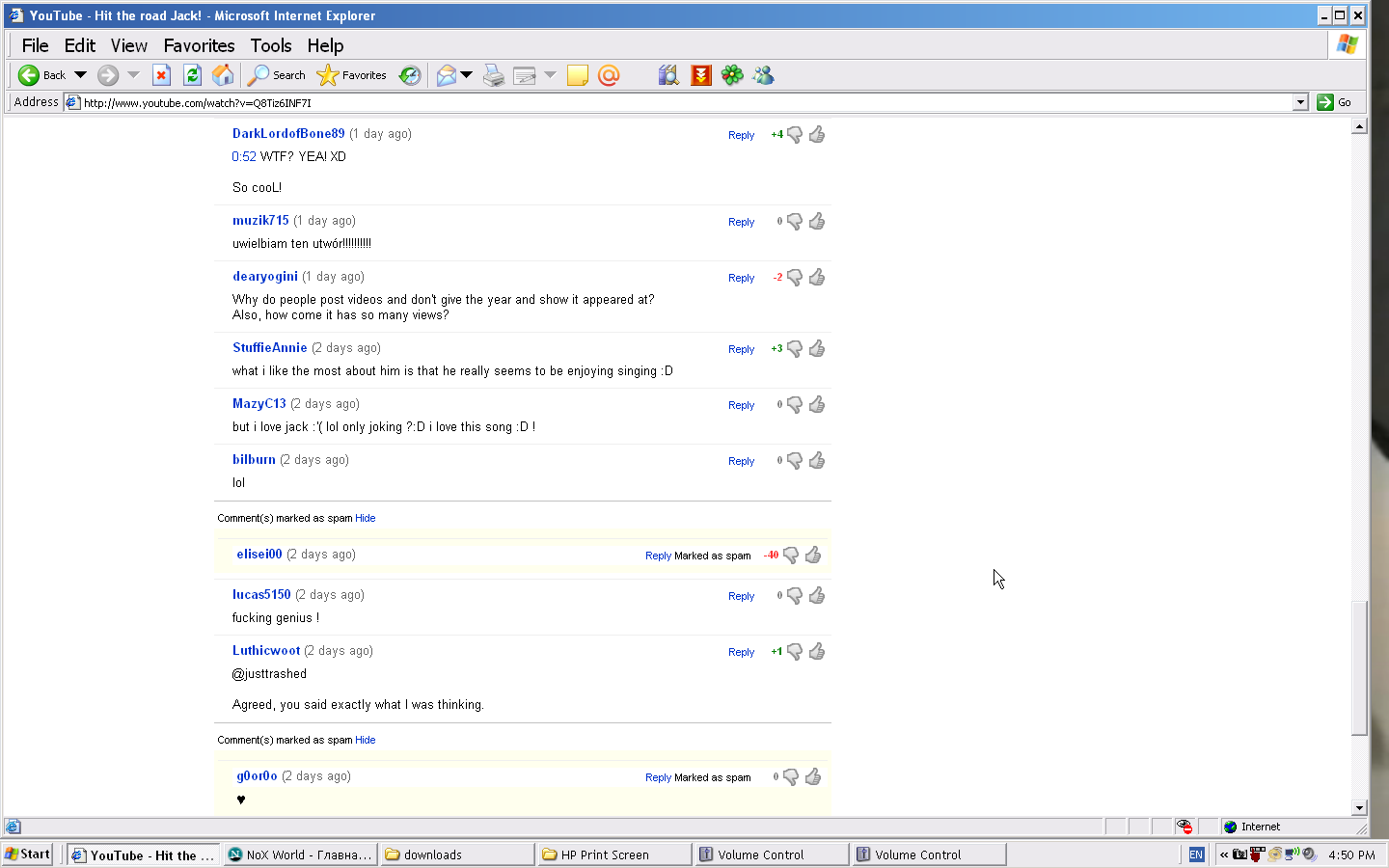1389x868 pixels.
Task: Click the Home page icon
Action: (223, 75)
